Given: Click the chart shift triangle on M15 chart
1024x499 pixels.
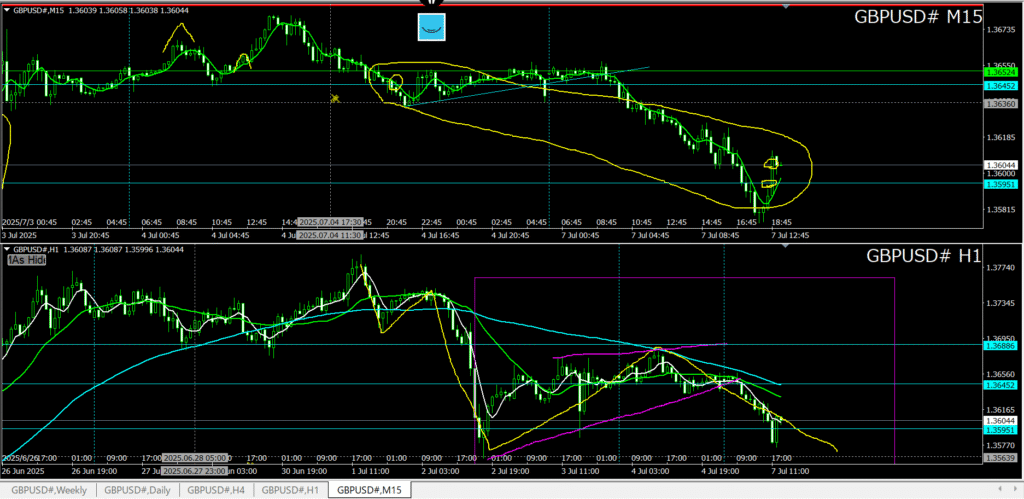Looking at the screenshot, I should [x=786, y=8].
